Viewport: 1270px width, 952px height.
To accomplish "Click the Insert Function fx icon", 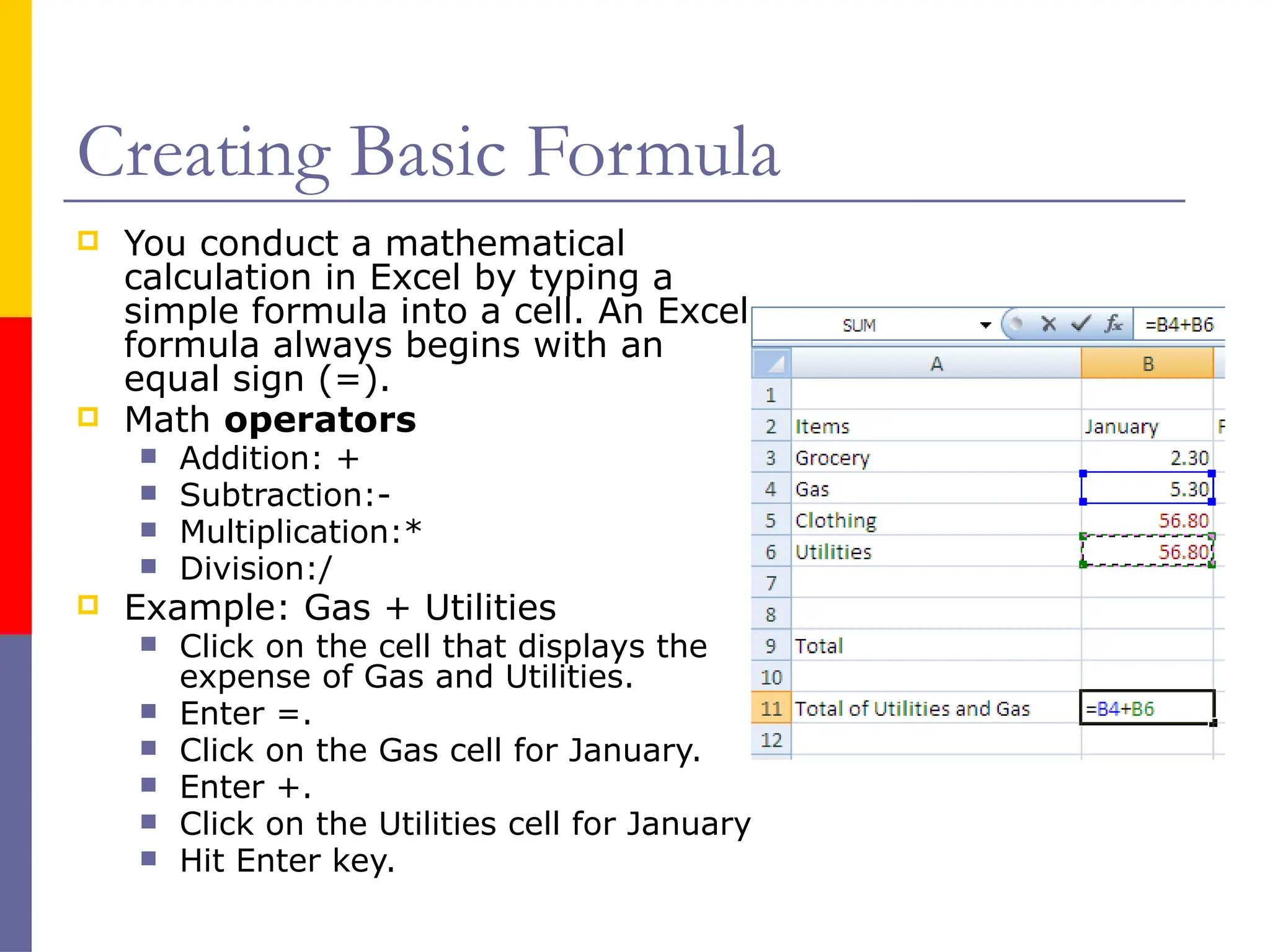I will [x=1114, y=324].
